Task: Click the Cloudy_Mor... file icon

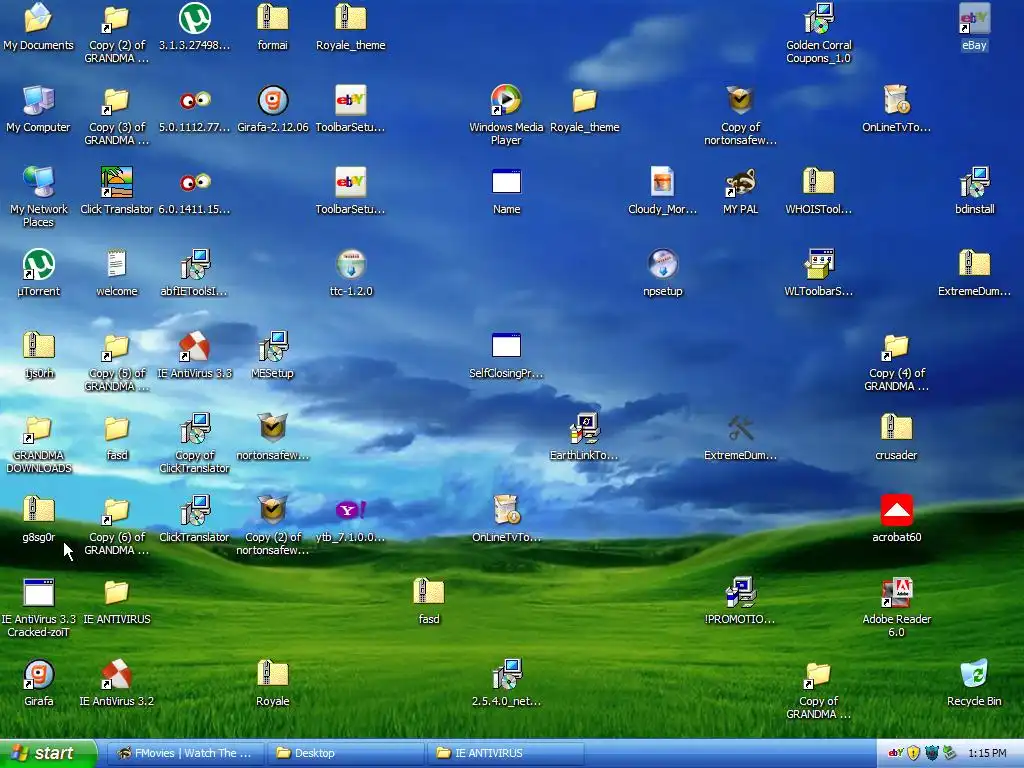Action: click(x=663, y=182)
